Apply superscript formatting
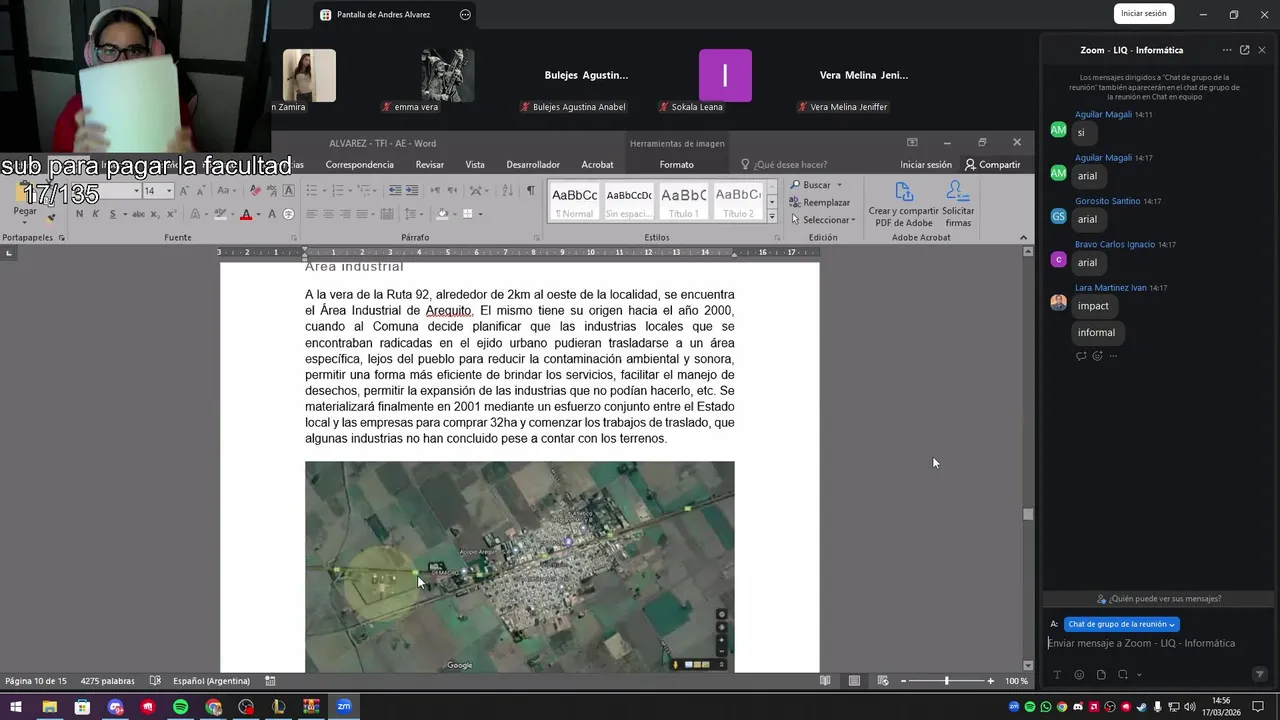 pos(170,214)
